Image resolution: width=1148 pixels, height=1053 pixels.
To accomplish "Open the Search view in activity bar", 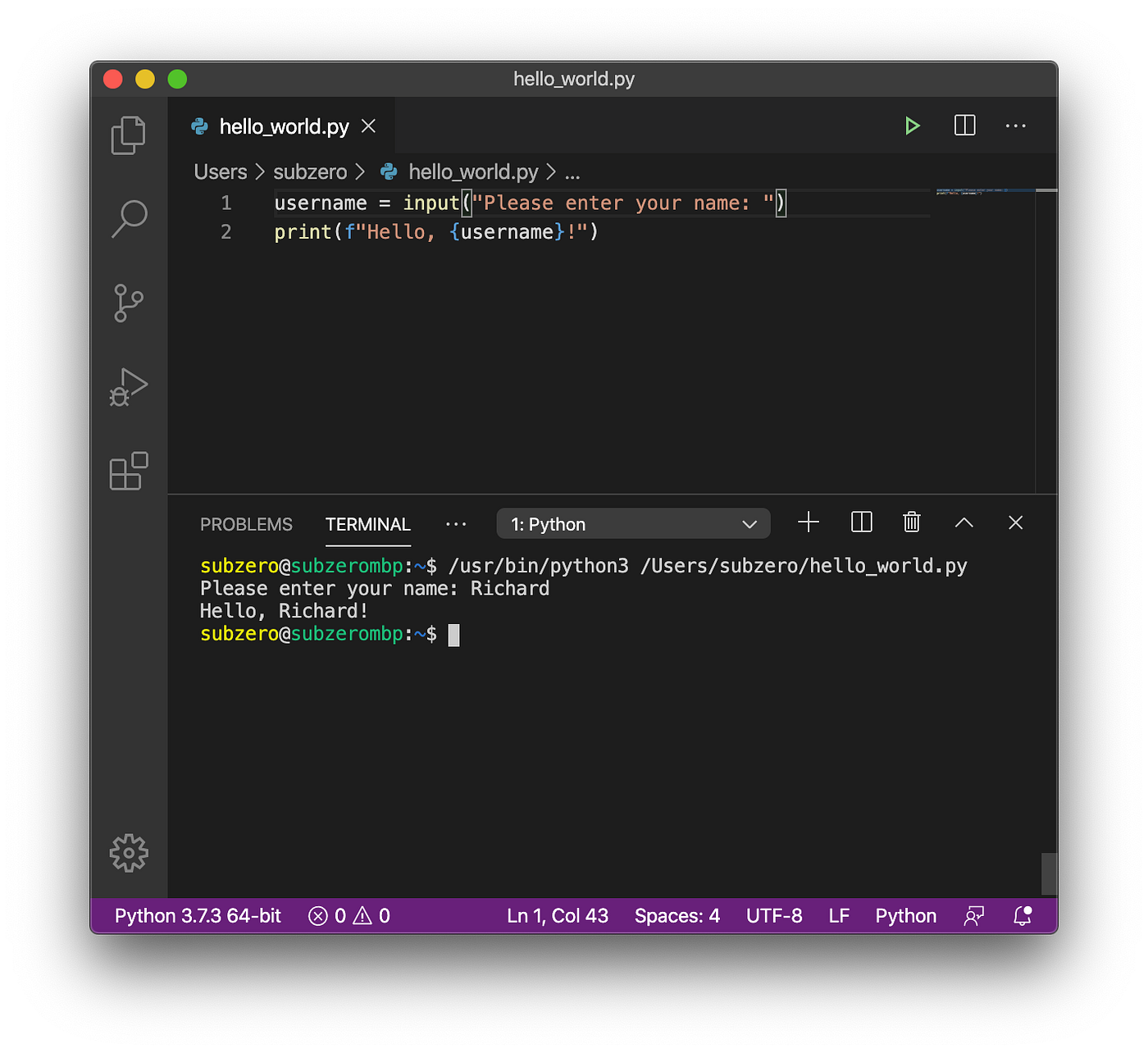I will [x=129, y=219].
